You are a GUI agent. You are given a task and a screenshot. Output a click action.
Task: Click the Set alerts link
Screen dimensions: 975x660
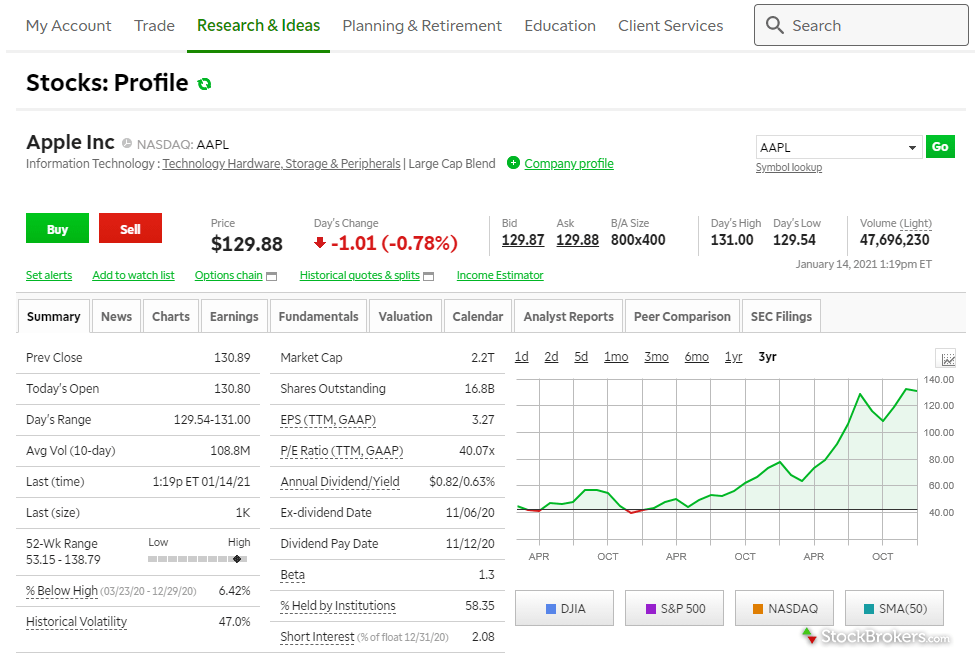click(49, 275)
